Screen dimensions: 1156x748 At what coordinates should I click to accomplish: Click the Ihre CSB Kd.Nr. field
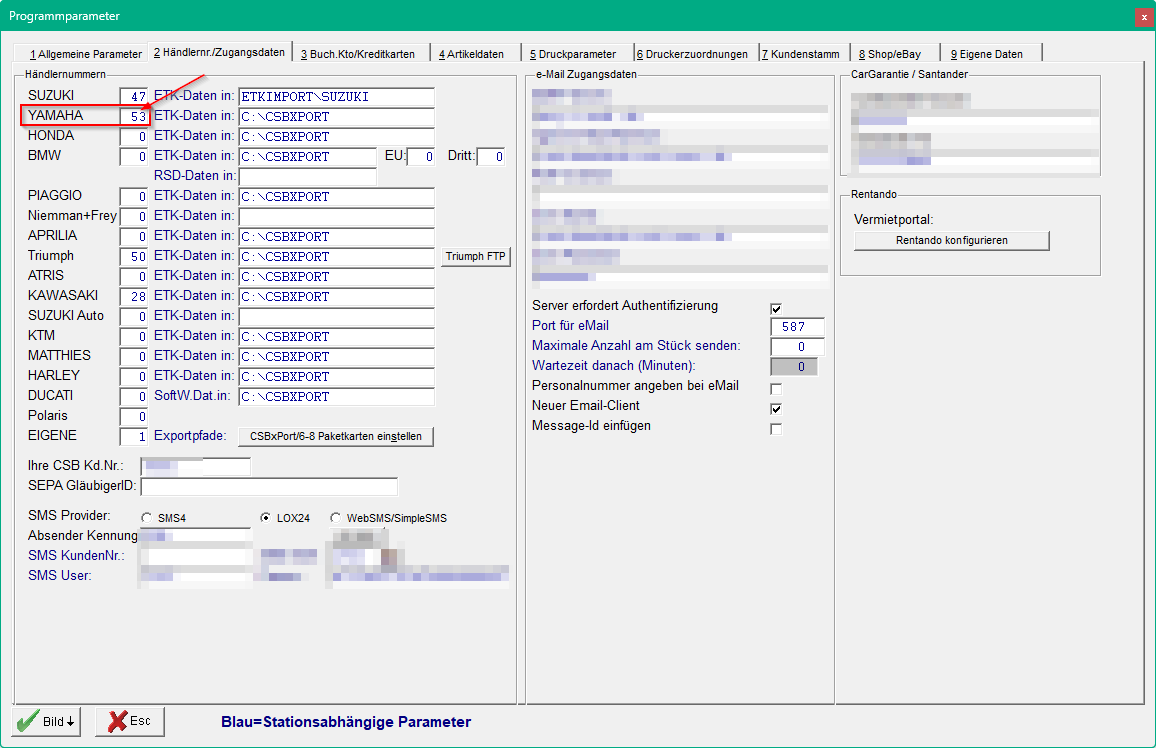(195, 466)
